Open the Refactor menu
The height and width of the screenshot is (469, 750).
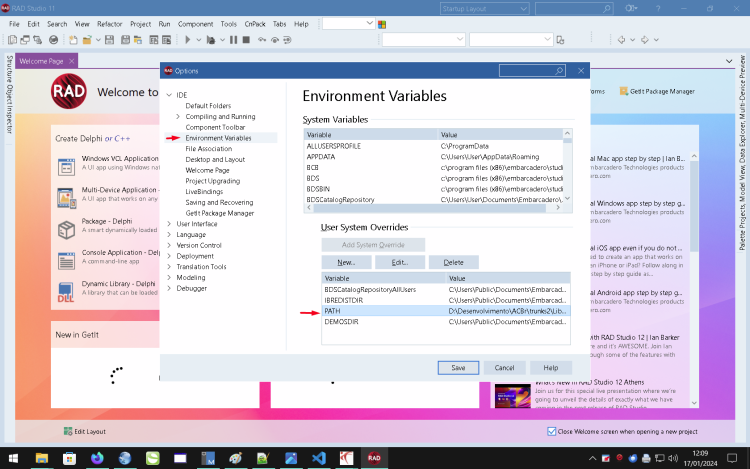click(110, 24)
